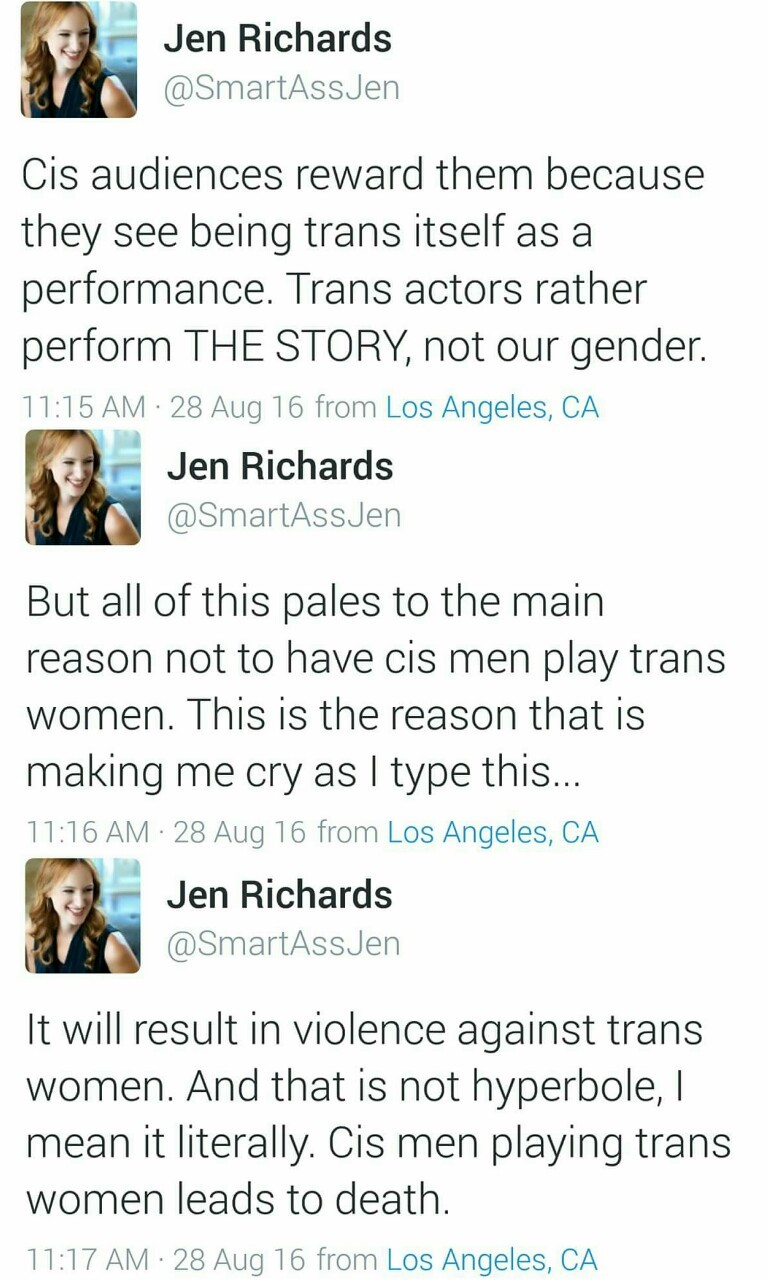Viewport: 768px width, 1280px height.
Task: Open the second tweet's profile avatar
Action: (82, 487)
